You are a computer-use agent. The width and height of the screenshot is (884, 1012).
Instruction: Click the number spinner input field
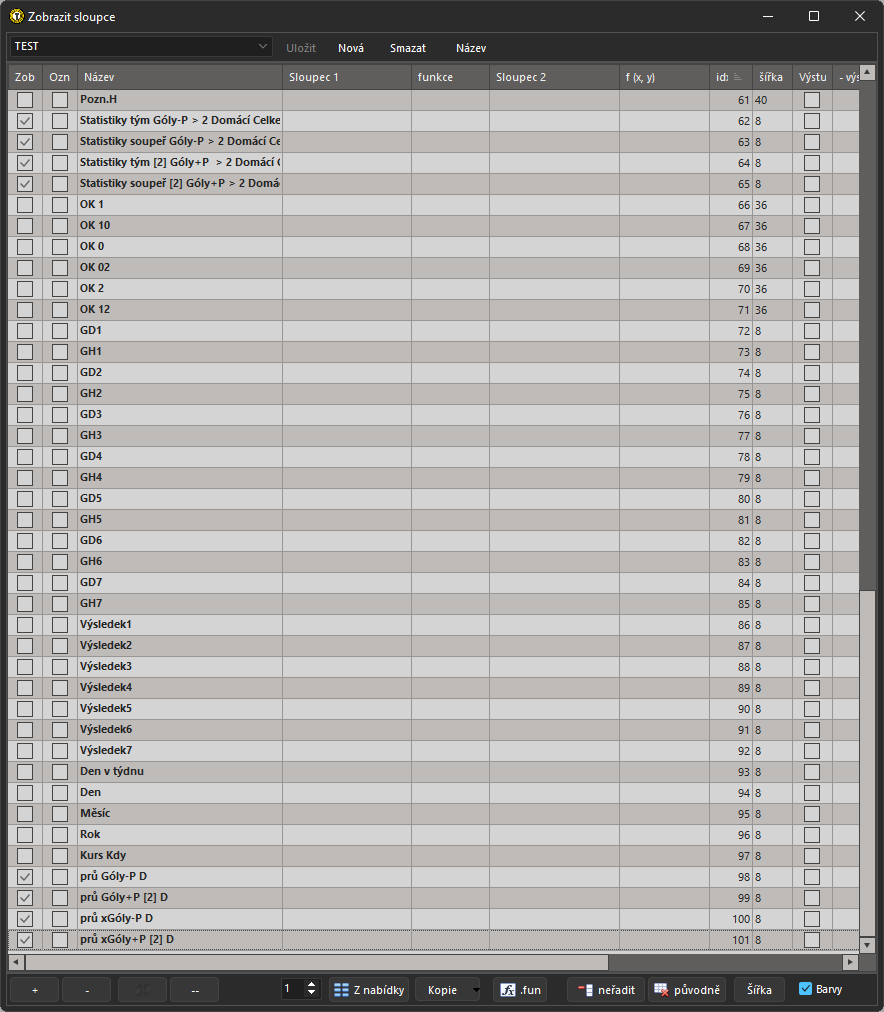[294, 989]
